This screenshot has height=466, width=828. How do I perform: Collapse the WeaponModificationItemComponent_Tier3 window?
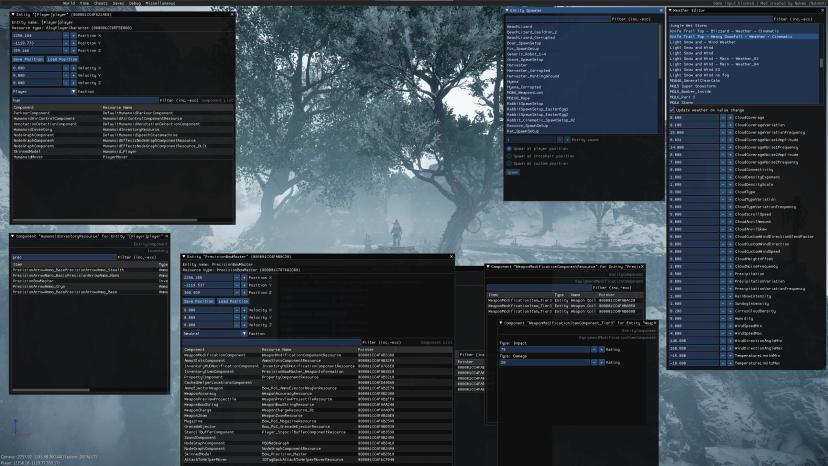(x=501, y=323)
